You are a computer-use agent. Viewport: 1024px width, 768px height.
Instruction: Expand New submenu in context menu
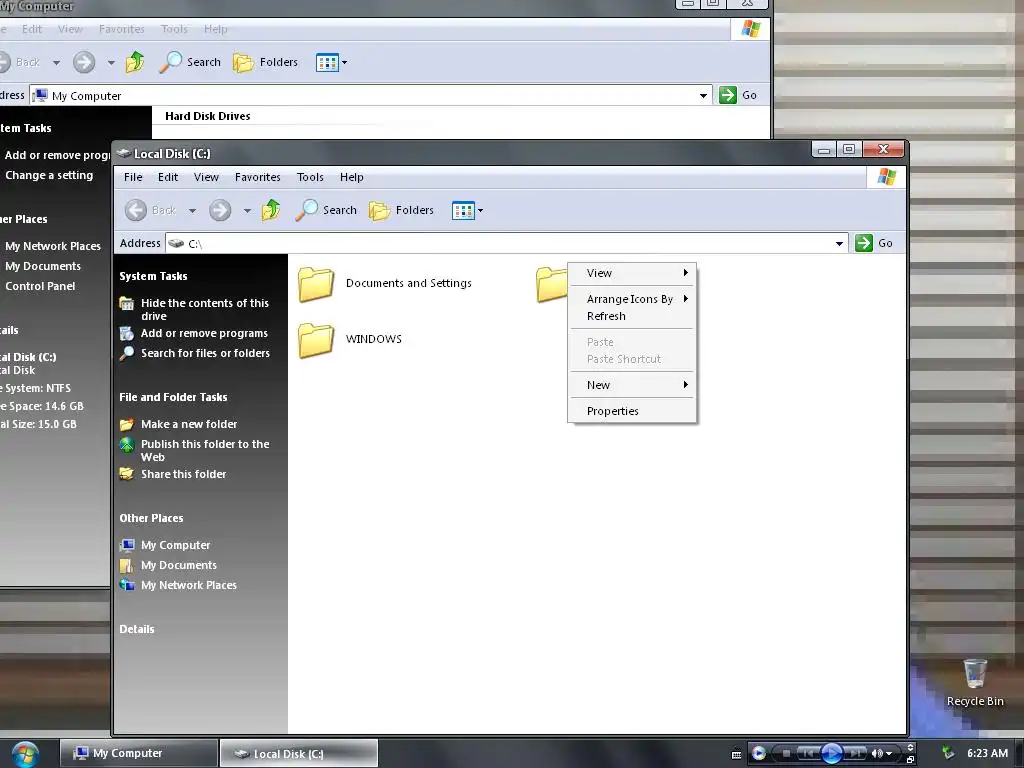tap(632, 385)
